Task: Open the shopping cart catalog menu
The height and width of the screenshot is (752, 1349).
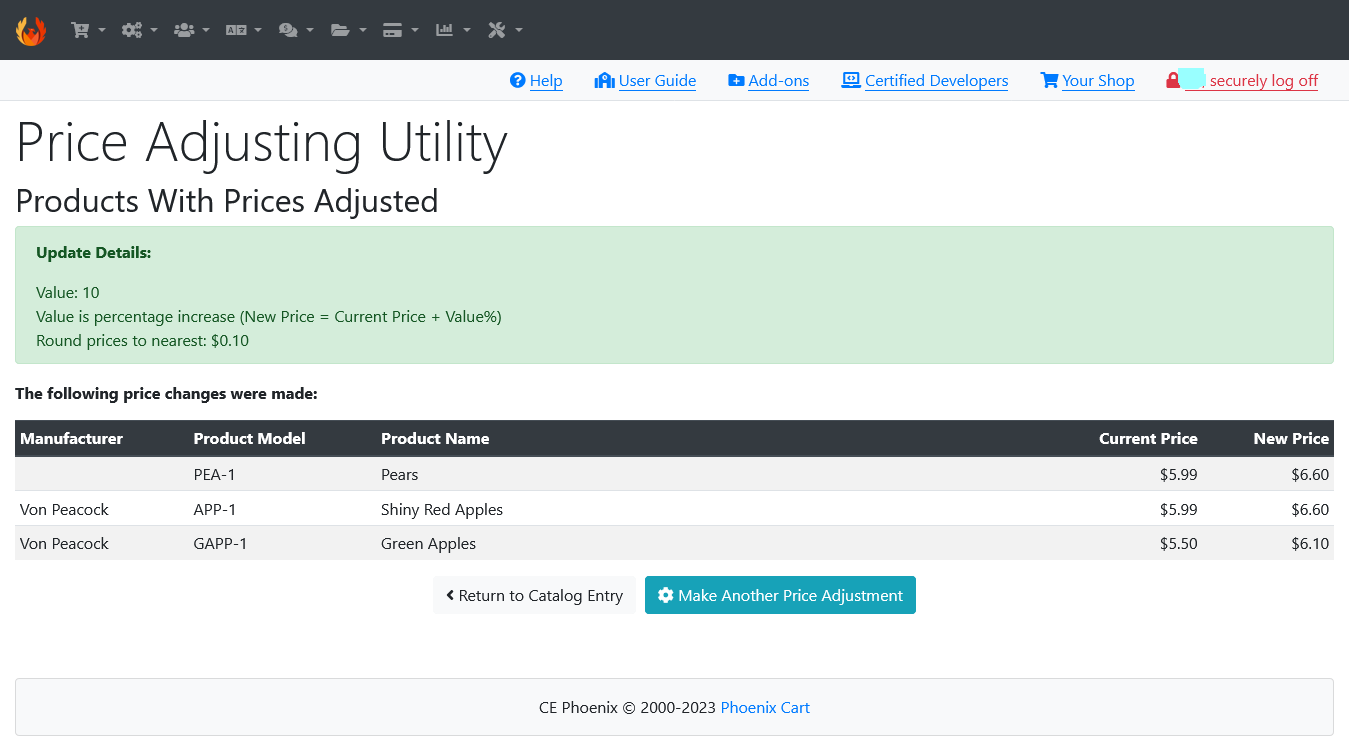Action: (x=88, y=30)
